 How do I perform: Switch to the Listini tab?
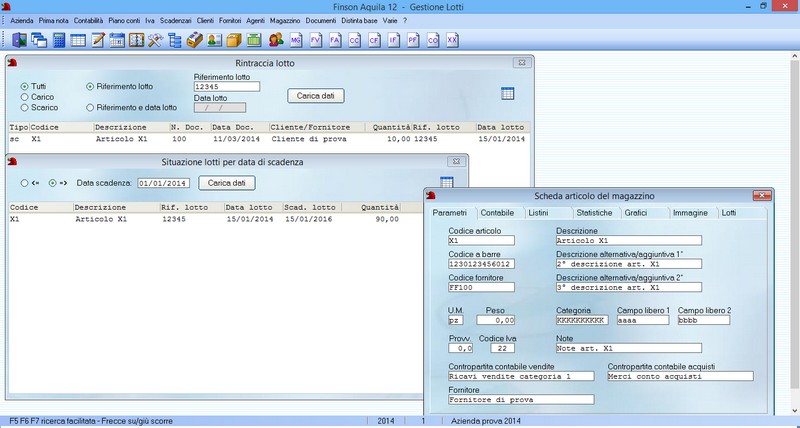click(x=538, y=213)
